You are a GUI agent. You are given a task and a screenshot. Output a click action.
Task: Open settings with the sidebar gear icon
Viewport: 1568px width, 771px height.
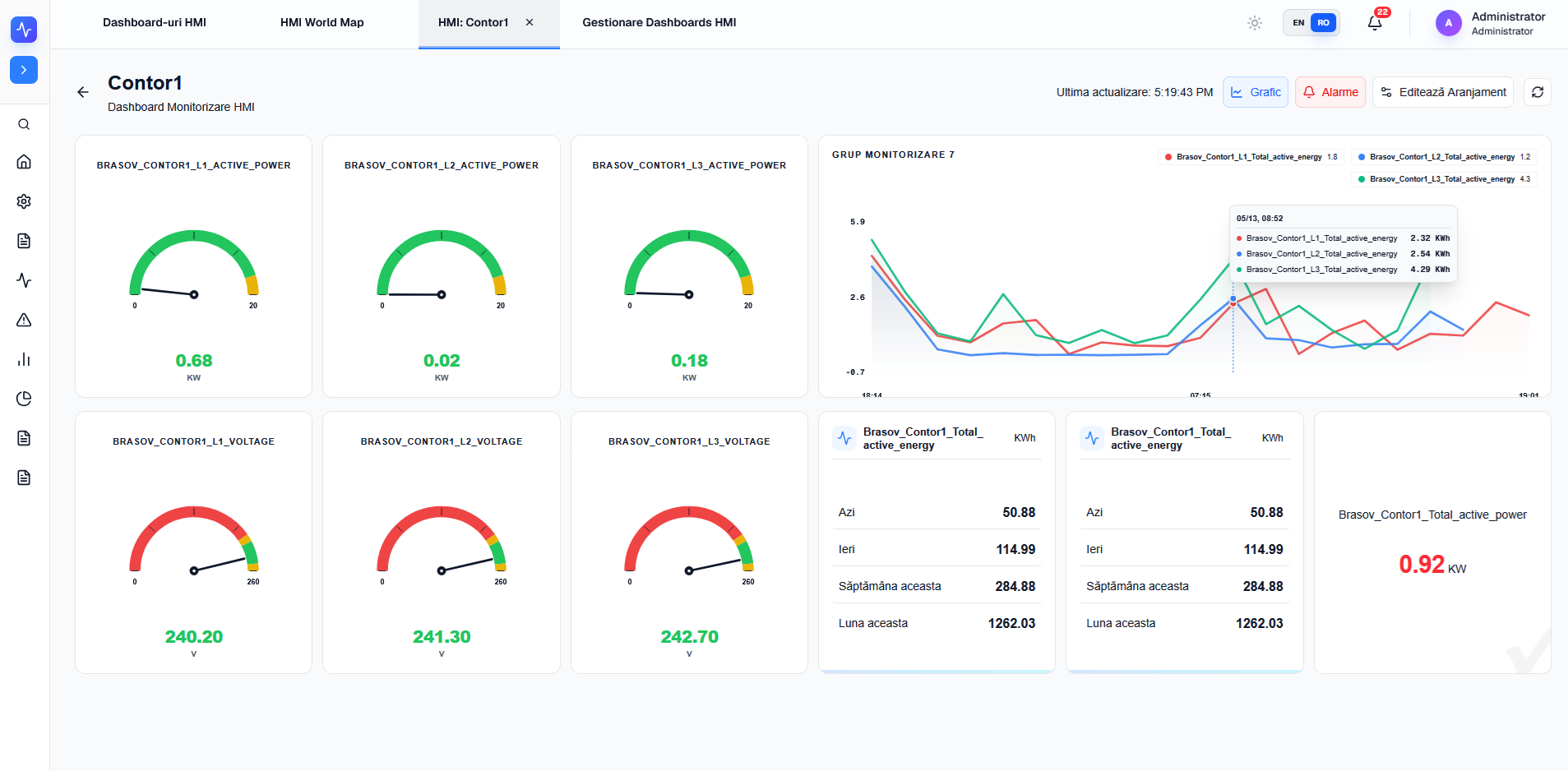point(24,201)
